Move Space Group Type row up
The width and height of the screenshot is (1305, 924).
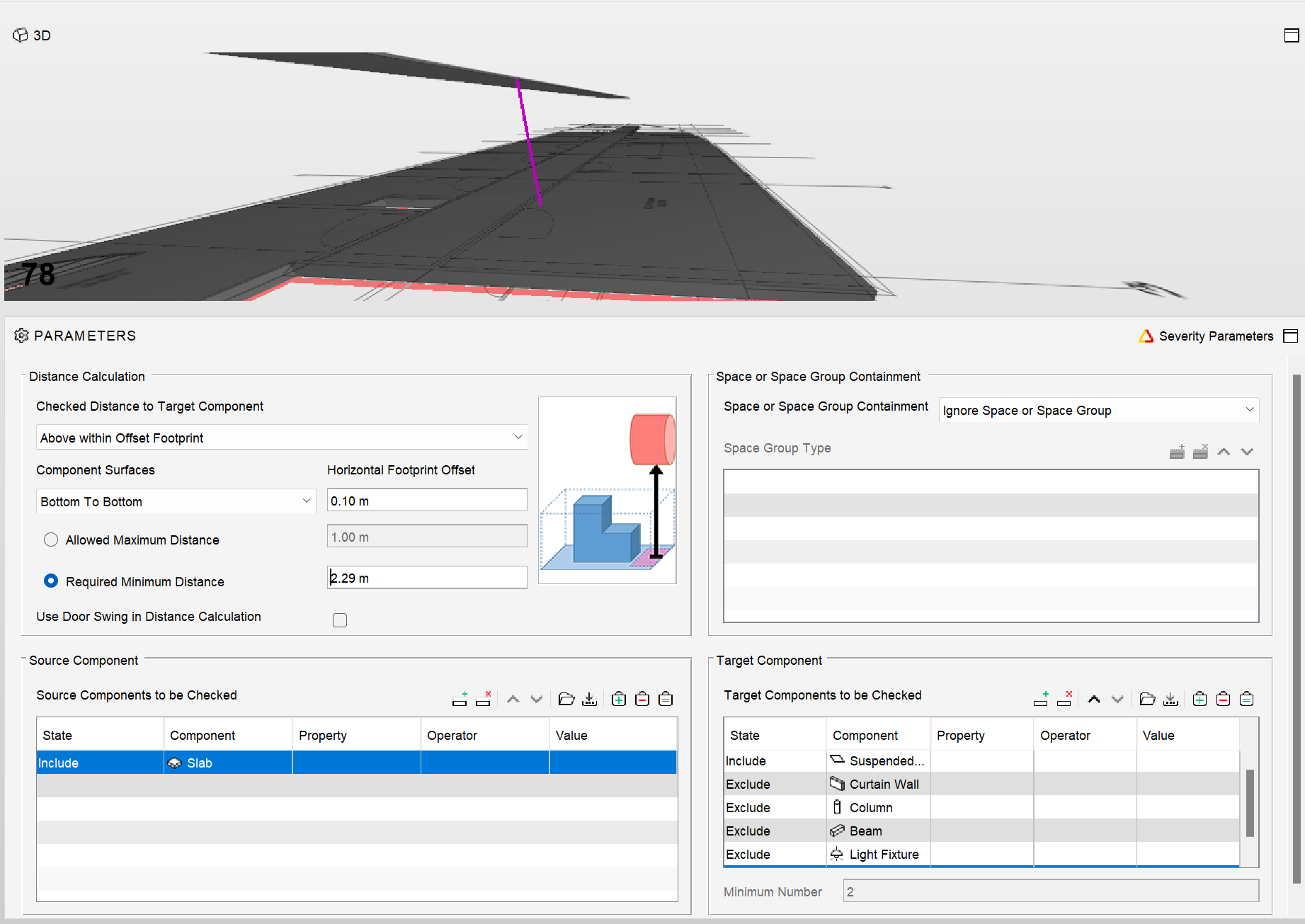pos(1224,452)
